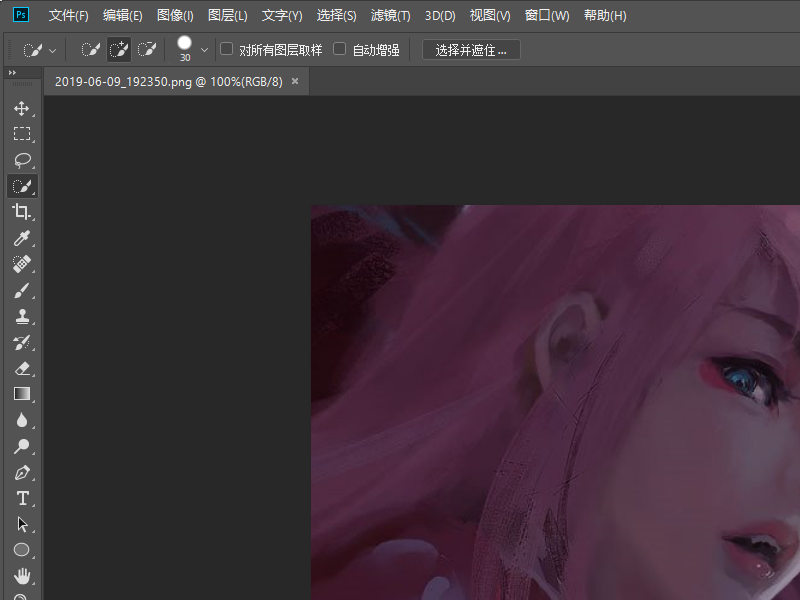The width and height of the screenshot is (800, 600).
Task: Choose New Selection mode in options bar
Action: (91, 49)
